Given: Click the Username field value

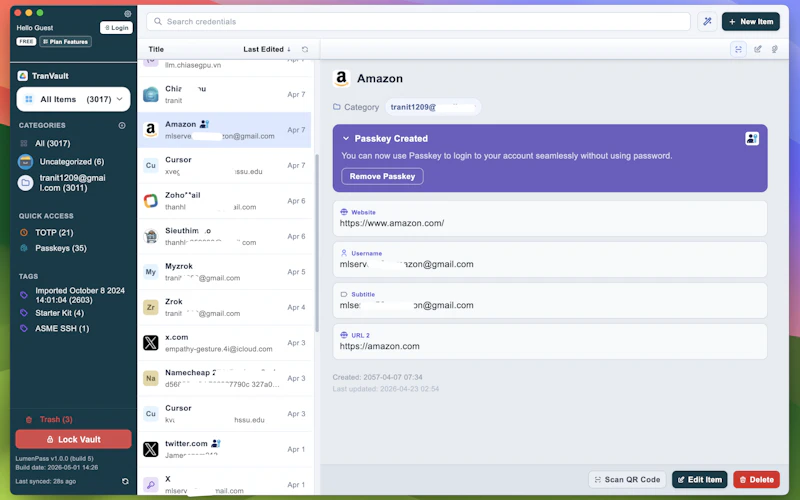Looking at the screenshot, I should coord(406,264).
